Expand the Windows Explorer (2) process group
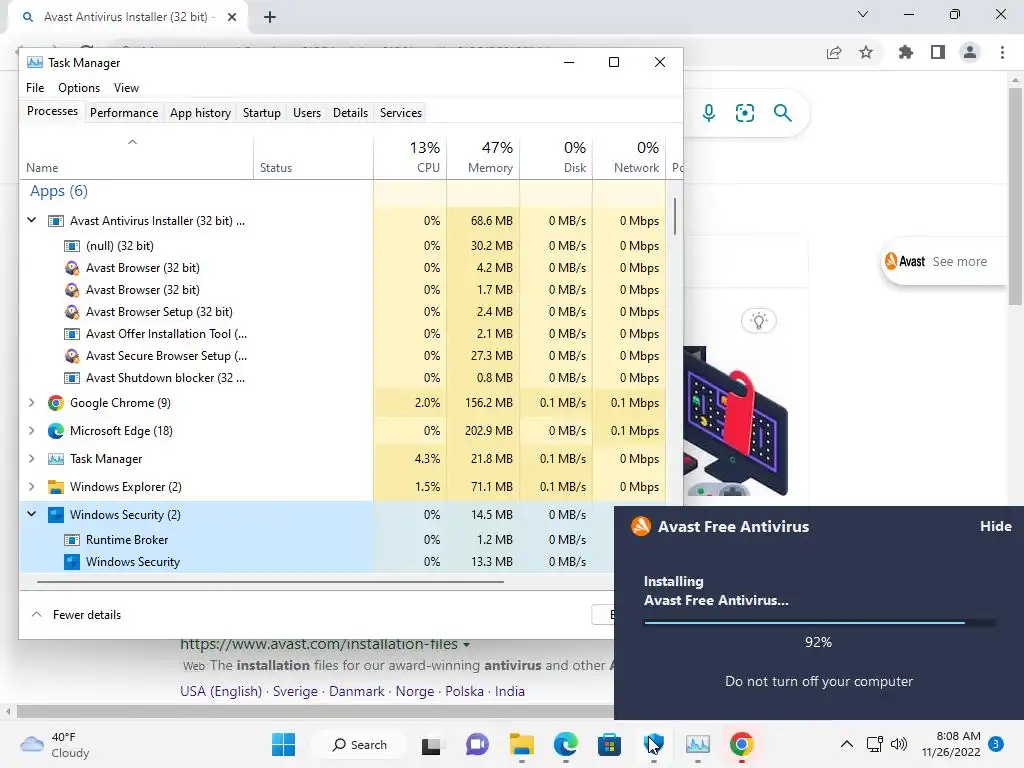 (x=31, y=487)
